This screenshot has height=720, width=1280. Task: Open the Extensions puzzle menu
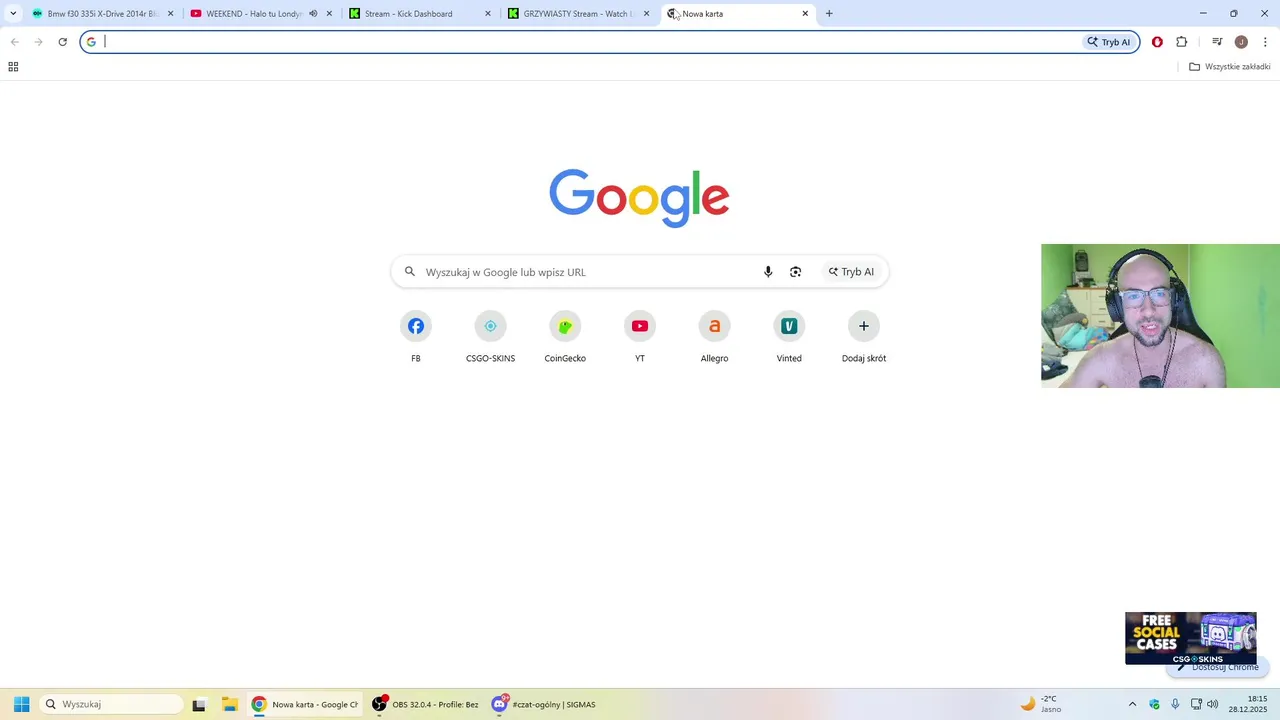1181,42
